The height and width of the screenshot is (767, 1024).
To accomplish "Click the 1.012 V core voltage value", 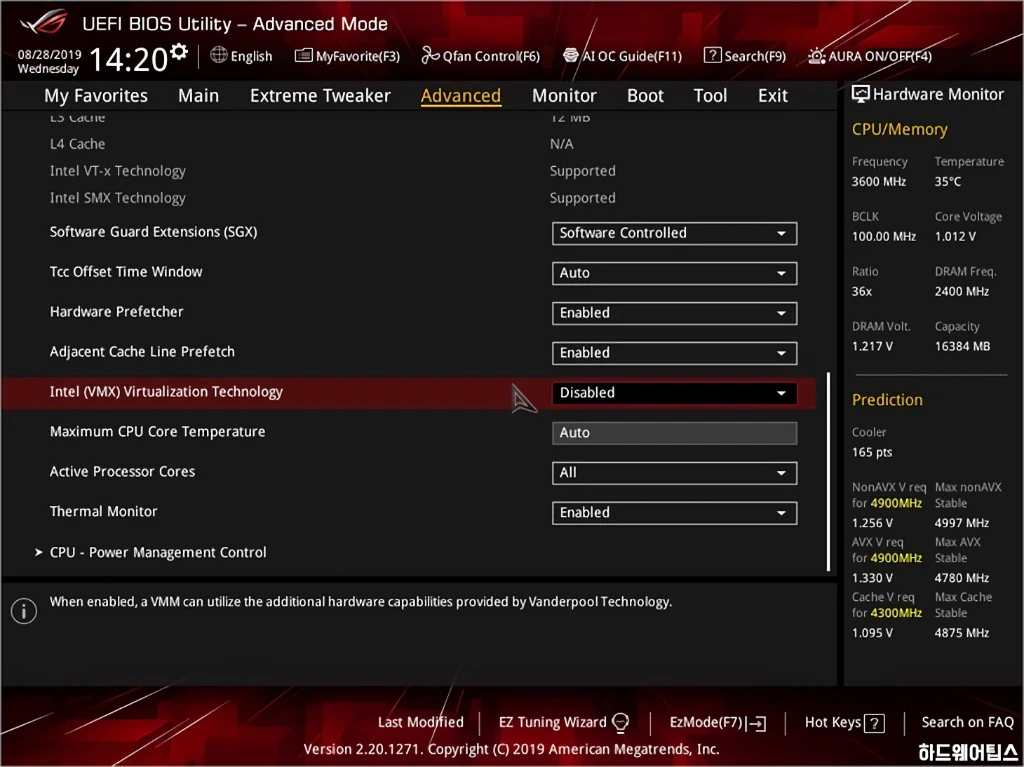I will coord(955,237).
